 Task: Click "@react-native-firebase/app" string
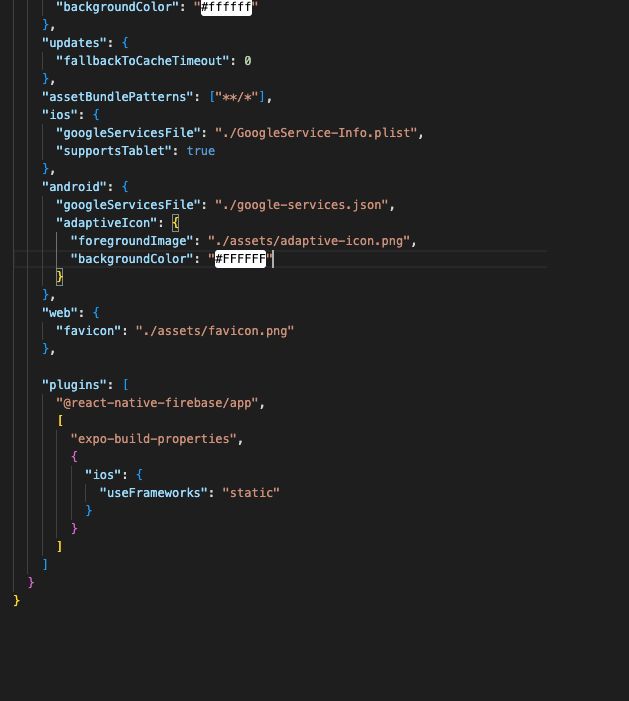click(x=157, y=403)
